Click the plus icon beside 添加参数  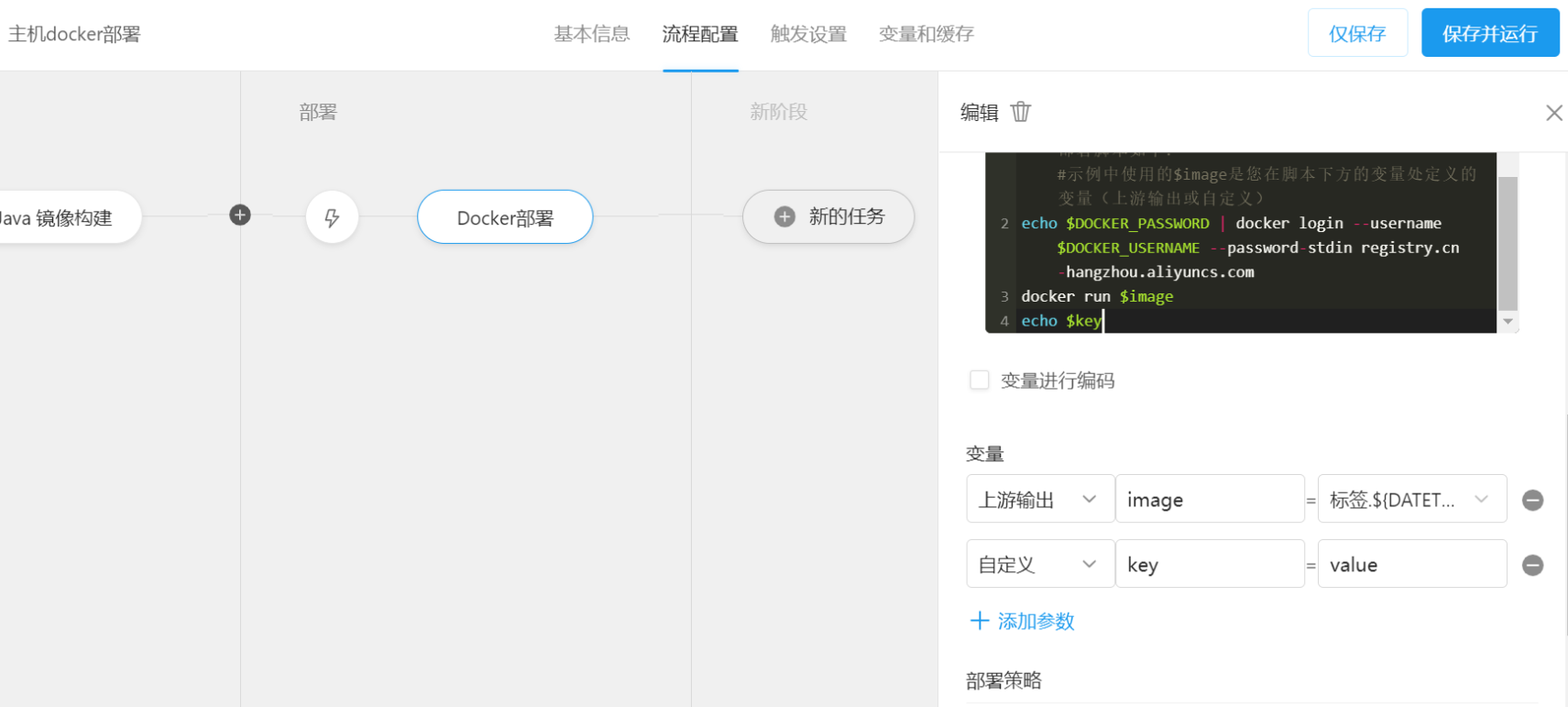click(x=980, y=621)
